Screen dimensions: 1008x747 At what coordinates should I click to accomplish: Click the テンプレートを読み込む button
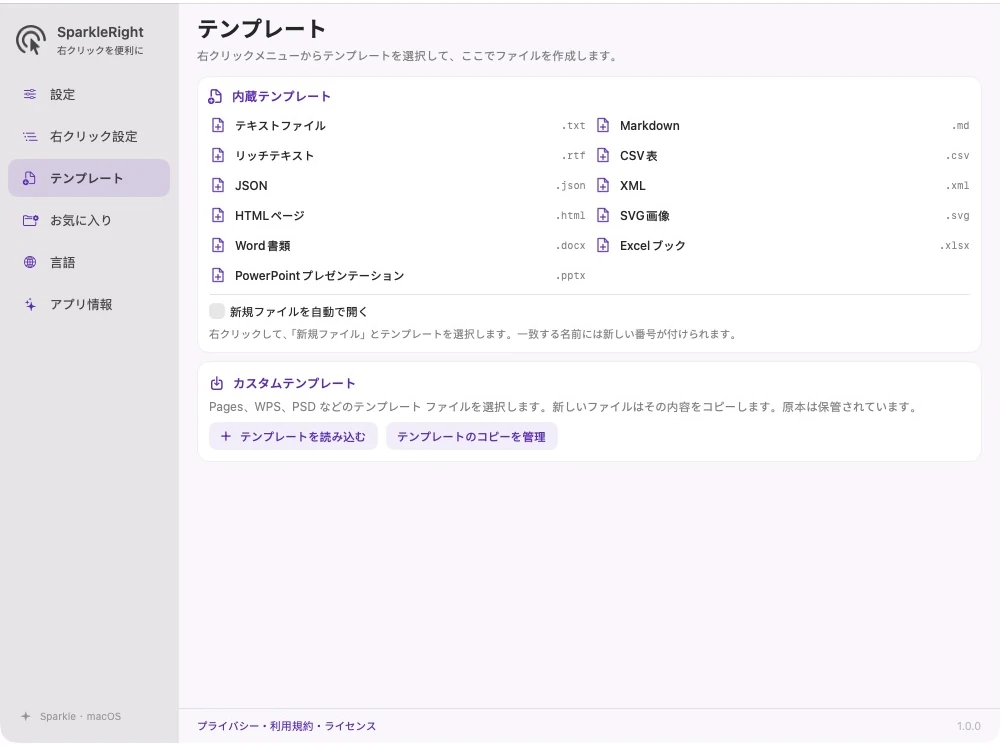pos(293,436)
